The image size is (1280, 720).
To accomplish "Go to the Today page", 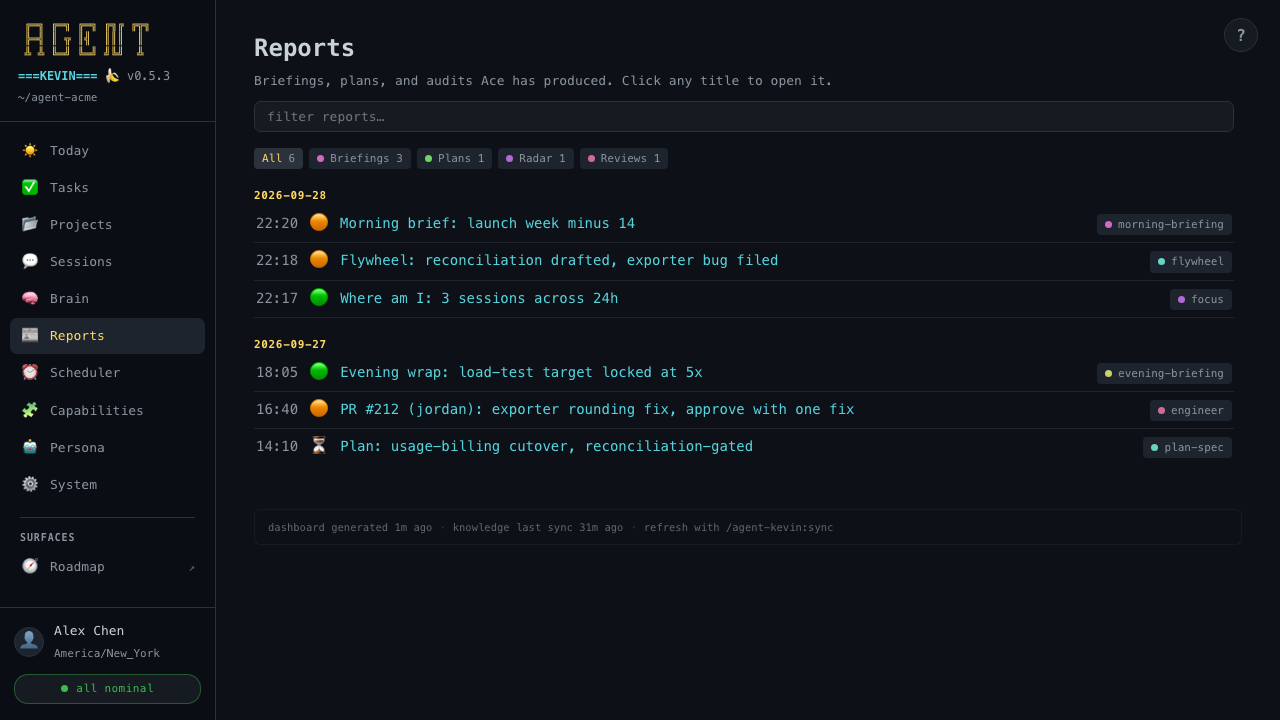I will click(107, 150).
